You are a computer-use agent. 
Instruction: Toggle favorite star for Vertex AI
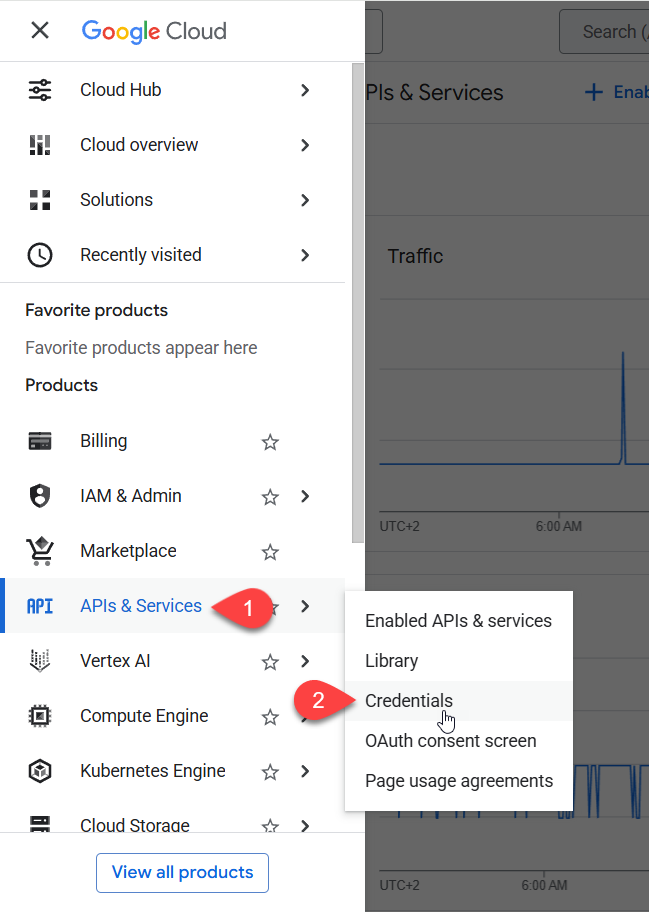pyautogui.click(x=270, y=662)
